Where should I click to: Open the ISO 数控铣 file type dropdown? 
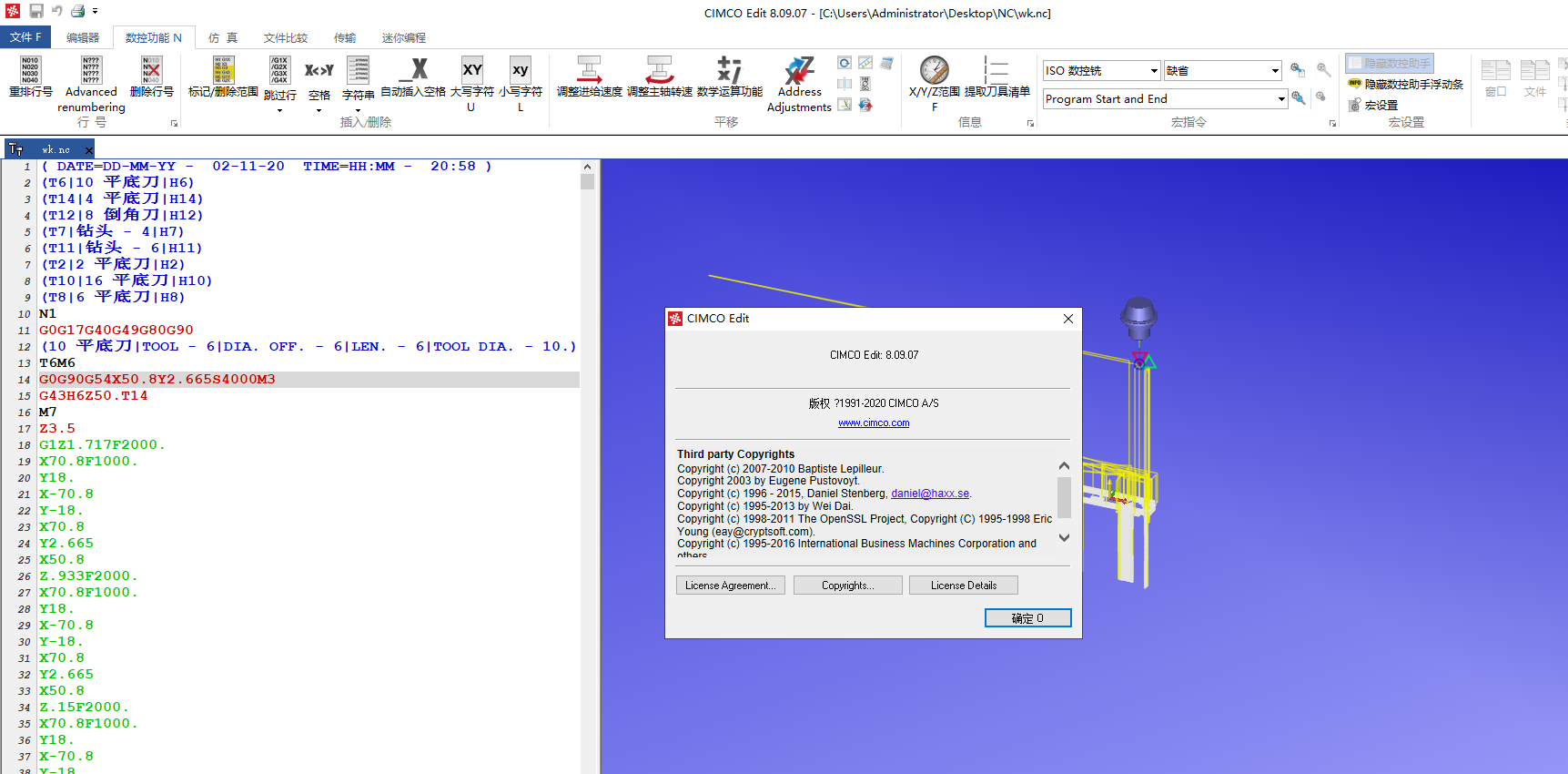tap(1154, 70)
